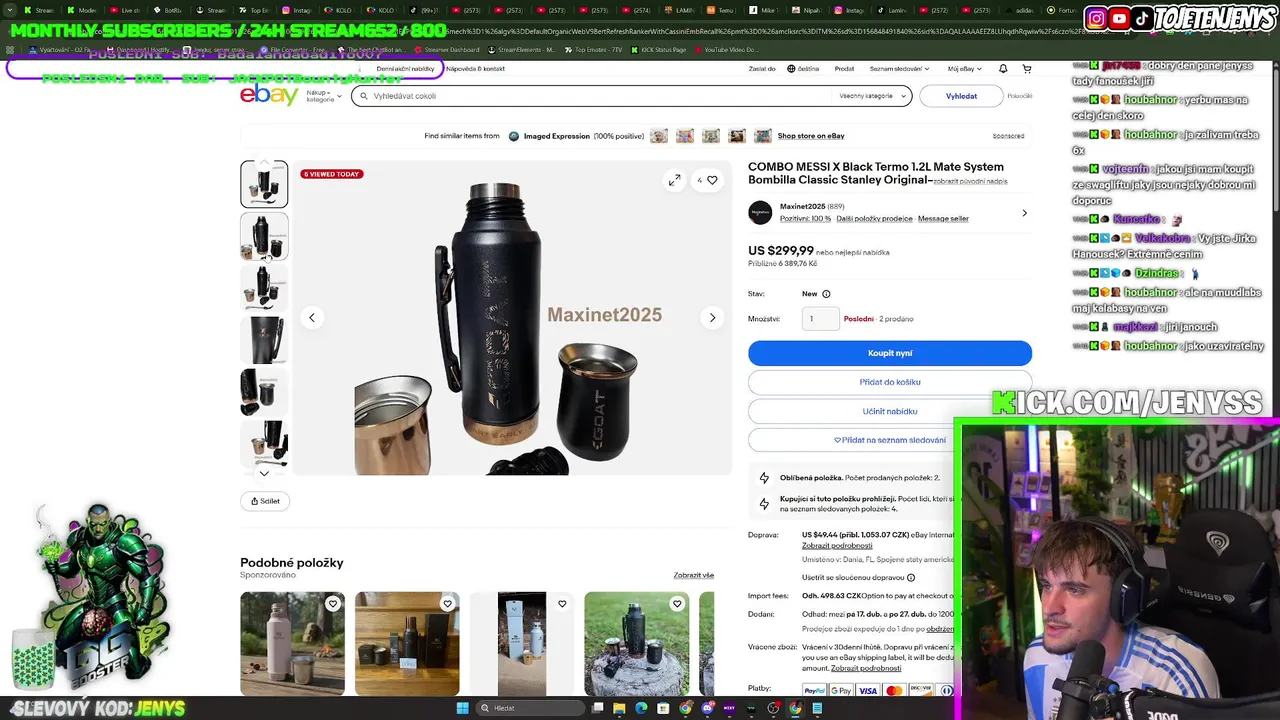Click the Prodat menu item

844,69
